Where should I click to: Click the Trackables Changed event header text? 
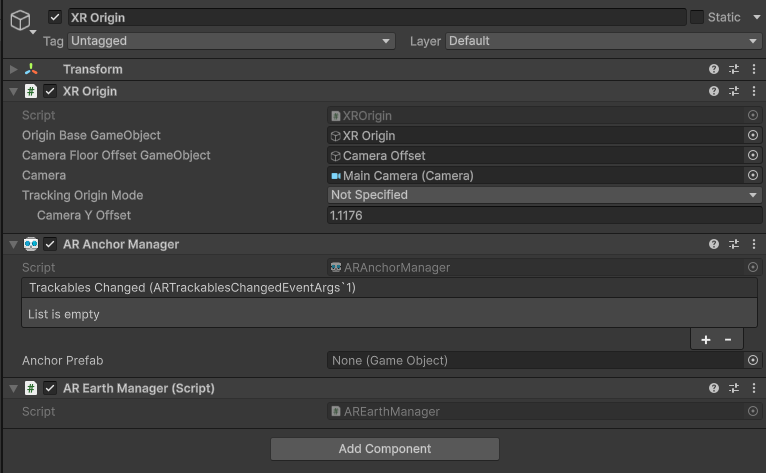click(x=192, y=288)
